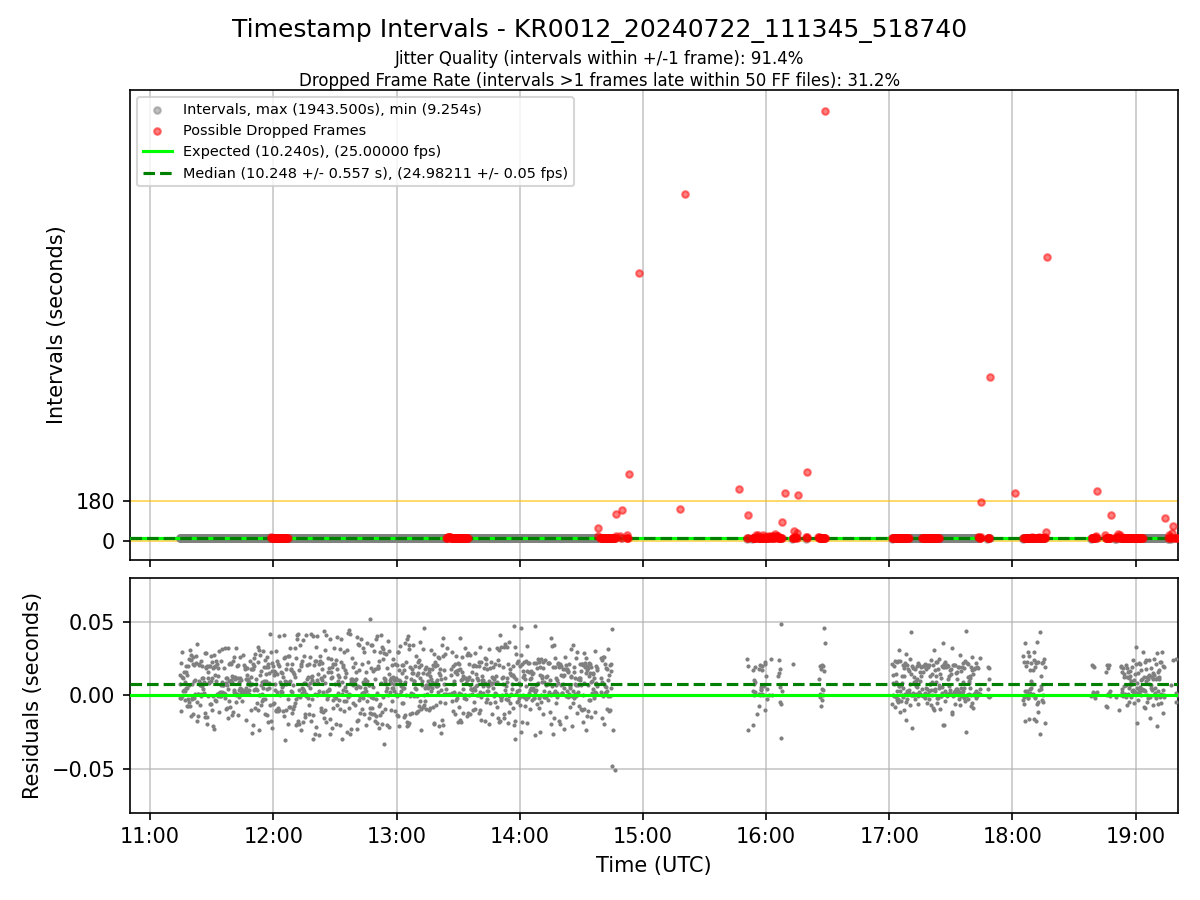Image resolution: width=1200 pixels, height=900 pixels.
Task: Click the '0.05' residuals tick label
Action: [x=93, y=622]
